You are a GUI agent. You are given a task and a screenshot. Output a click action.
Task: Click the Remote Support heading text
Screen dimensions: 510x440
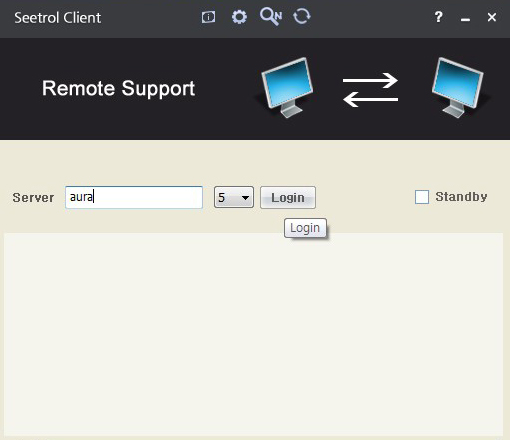tap(118, 89)
